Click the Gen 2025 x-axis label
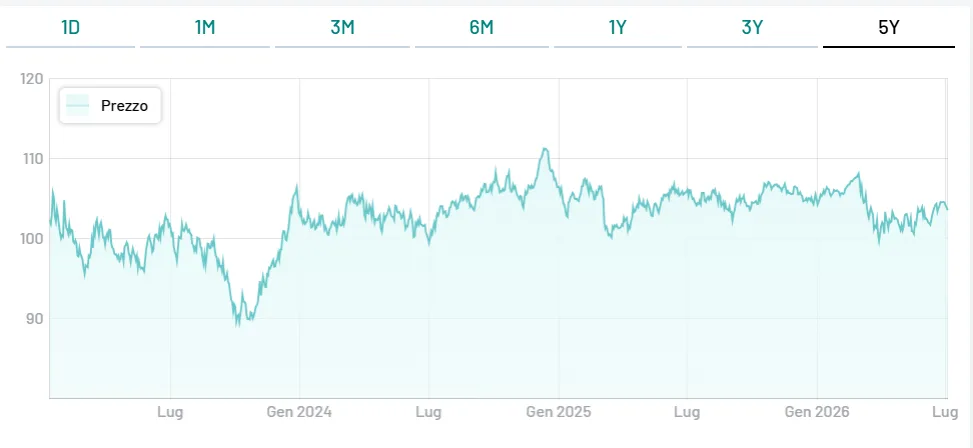This screenshot has width=973, height=448. pyautogui.click(x=558, y=412)
